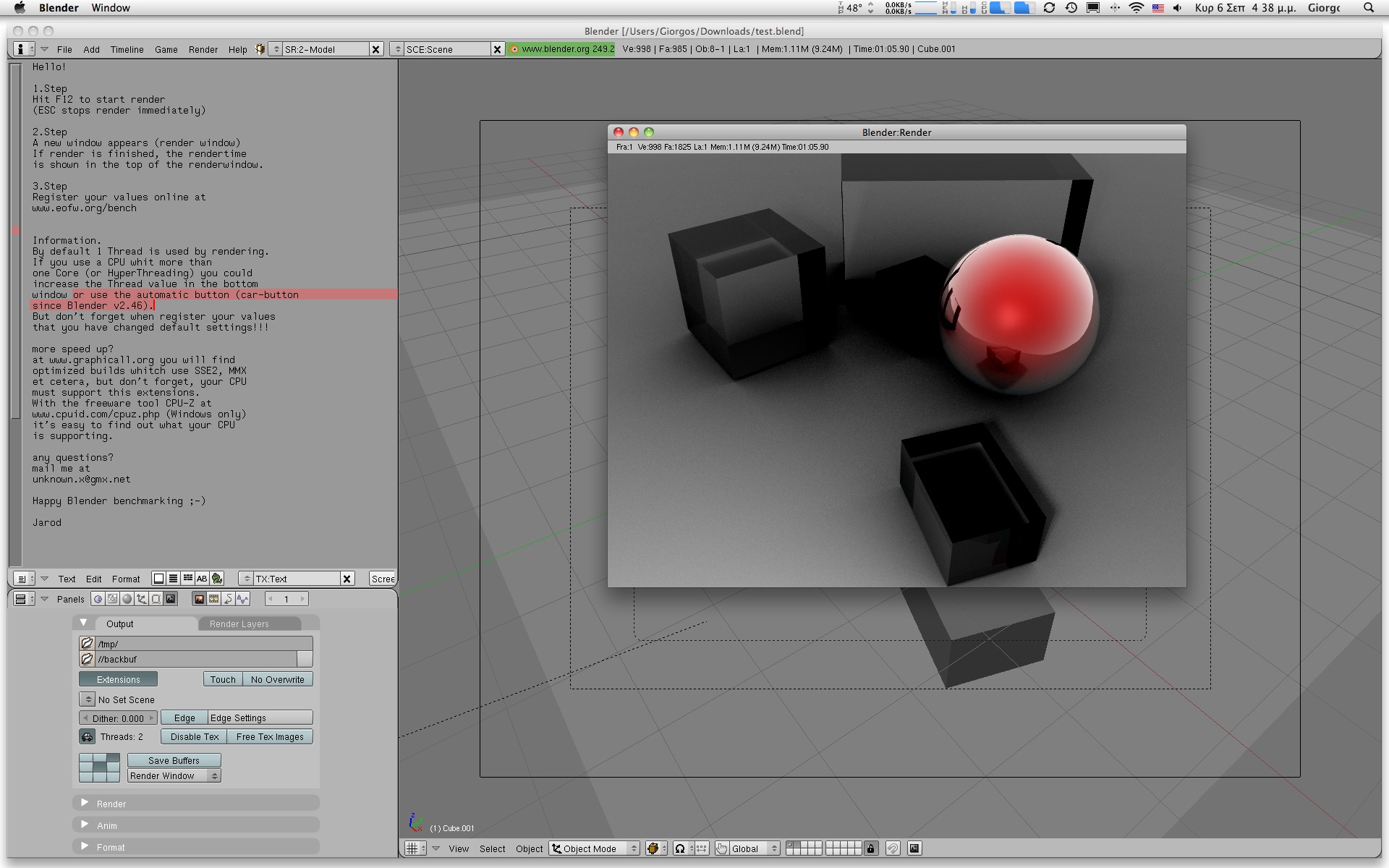Select the Render buttons sub-context icon
The height and width of the screenshot is (868, 1389).
pyautogui.click(x=199, y=599)
